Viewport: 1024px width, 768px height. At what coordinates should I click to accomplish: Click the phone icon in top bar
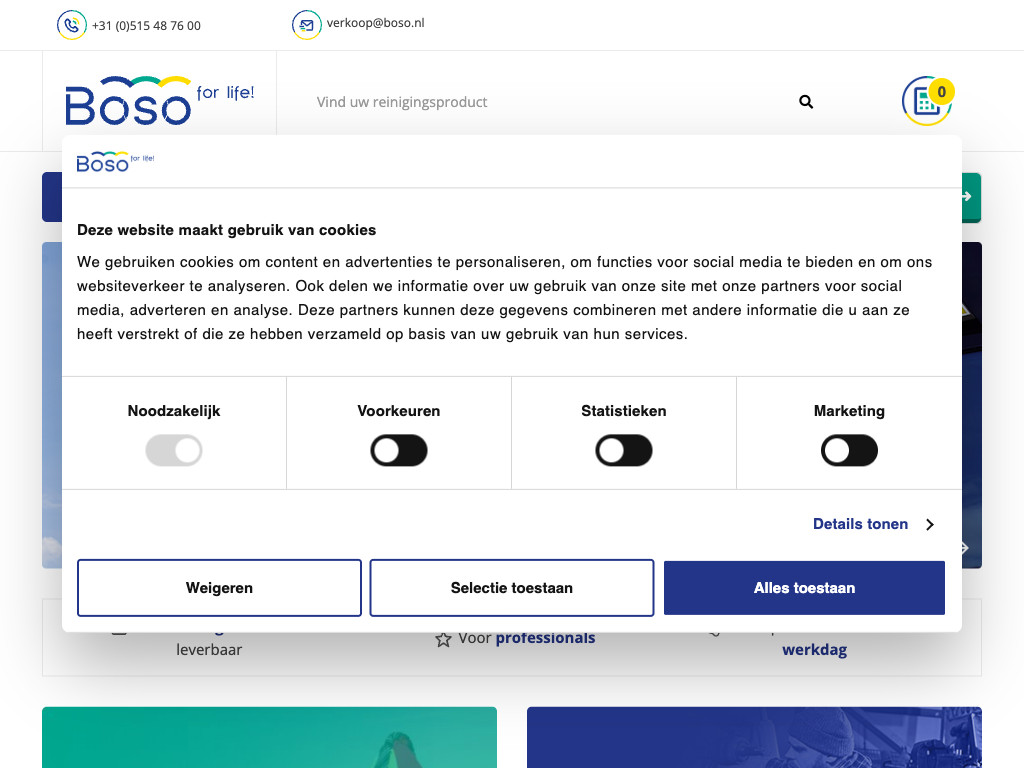click(x=72, y=25)
